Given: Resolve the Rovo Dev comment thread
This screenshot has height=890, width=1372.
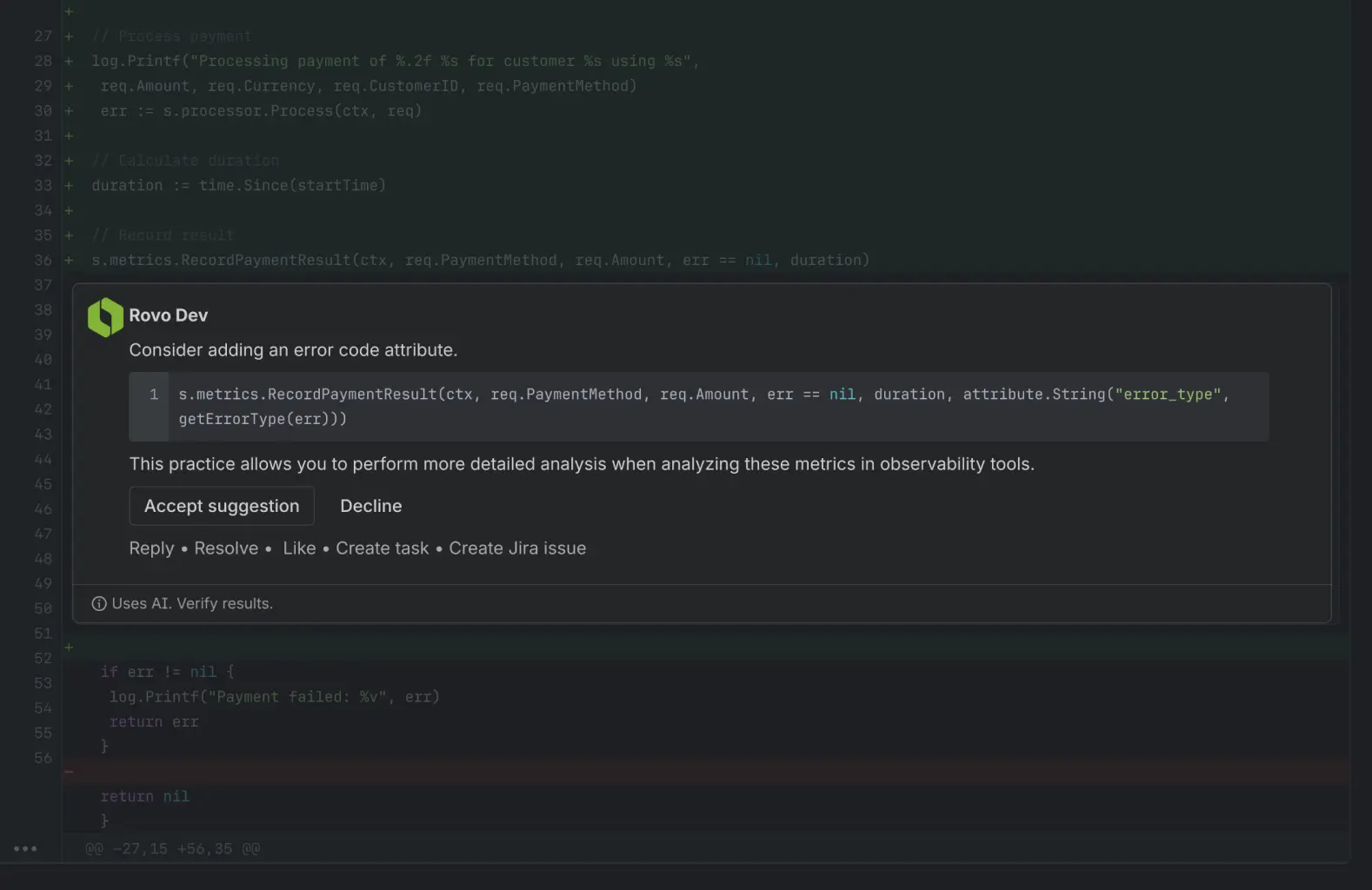Looking at the screenshot, I should tap(226, 548).
